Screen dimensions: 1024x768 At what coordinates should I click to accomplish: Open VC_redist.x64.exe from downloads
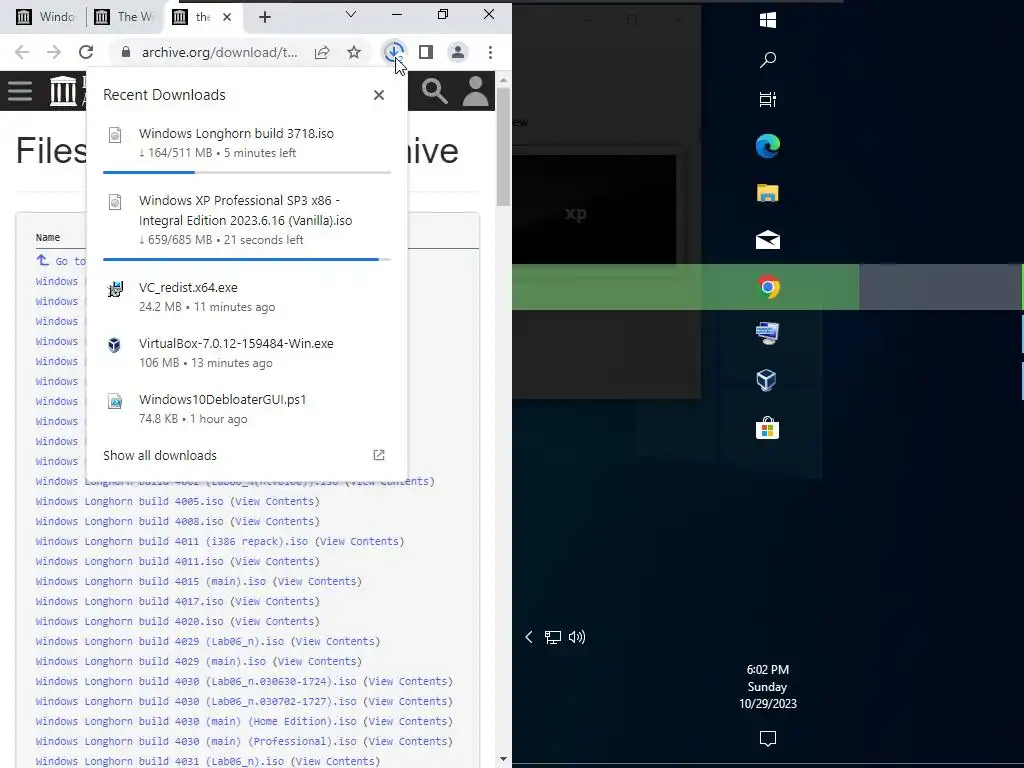247,297
